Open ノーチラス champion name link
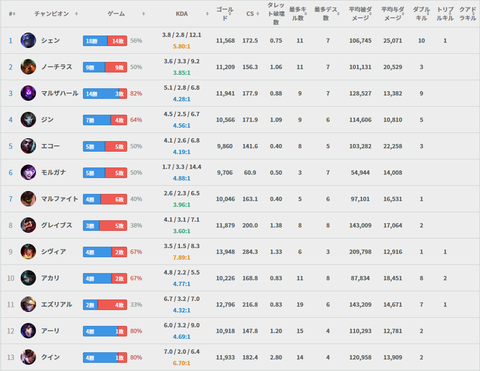480x371 pixels. click(57, 67)
